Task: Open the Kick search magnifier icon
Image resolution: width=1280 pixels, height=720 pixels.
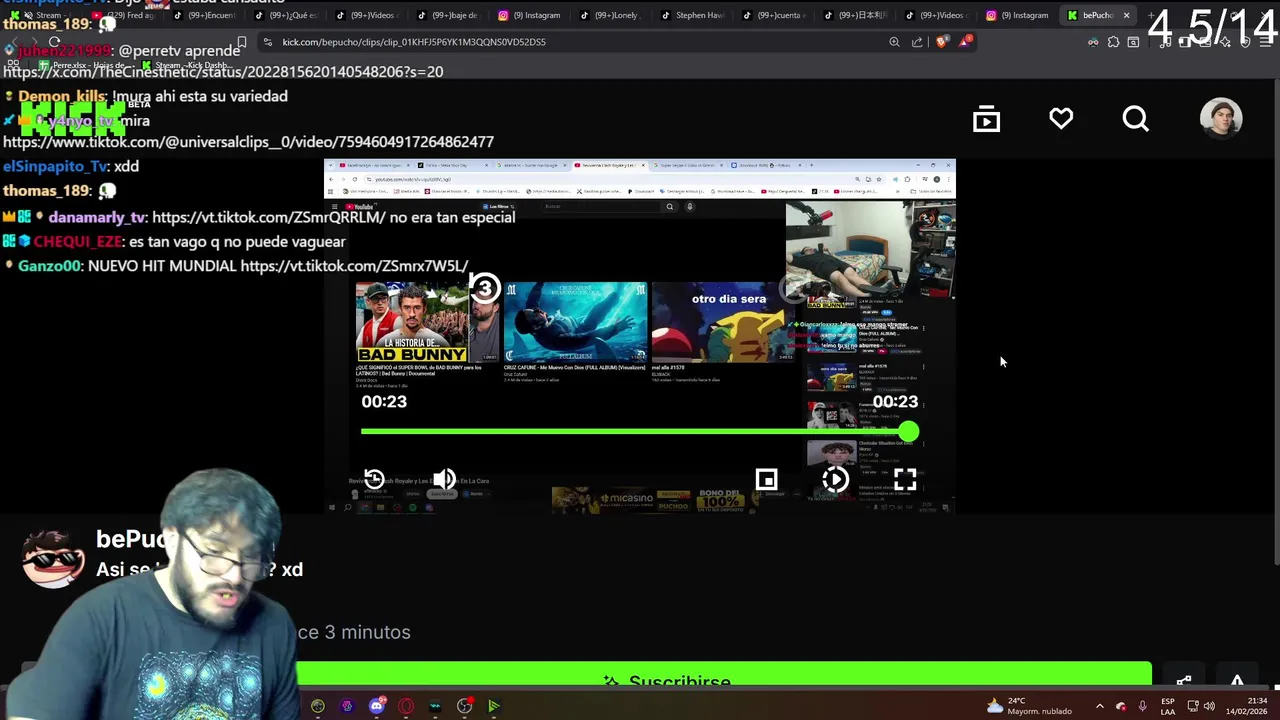Action: (1135, 119)
